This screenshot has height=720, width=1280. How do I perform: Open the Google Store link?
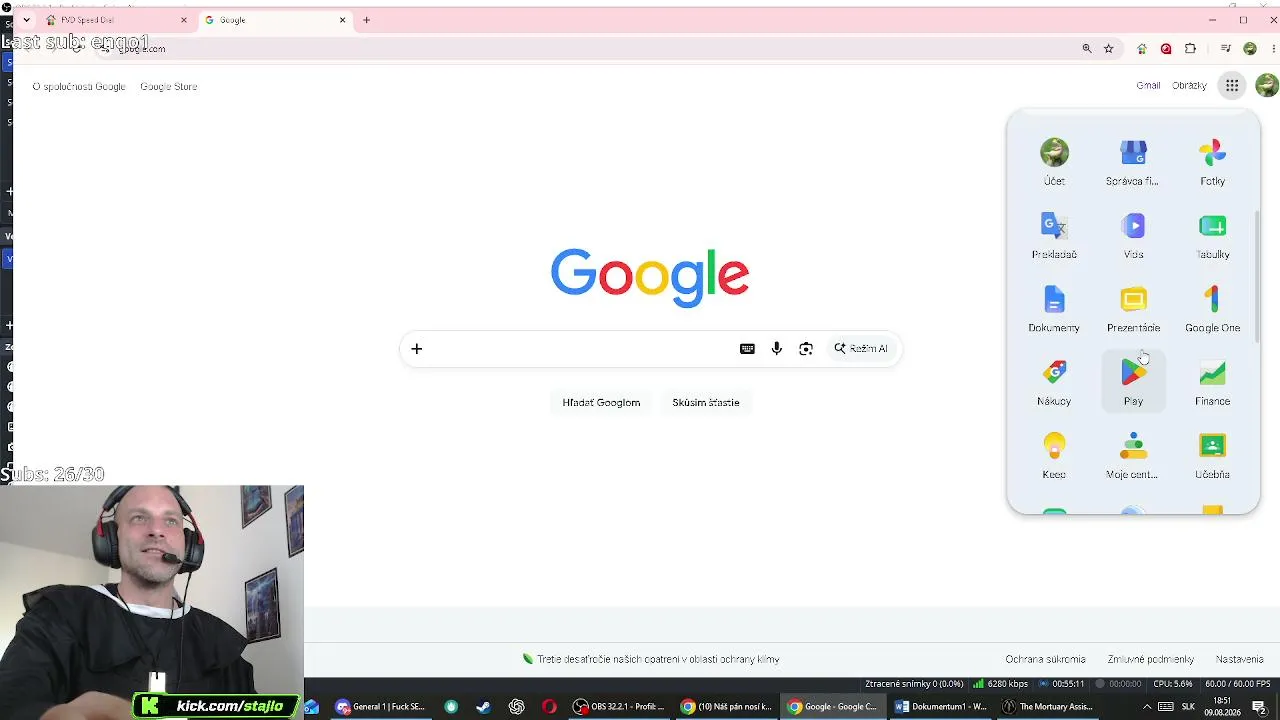point(168,86)
